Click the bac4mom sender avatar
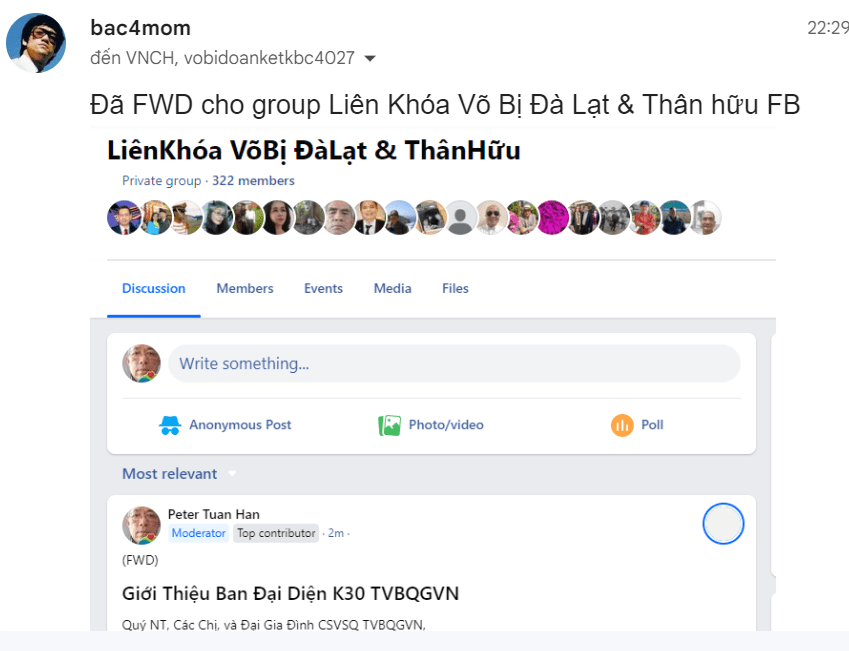The height and width of the screenshot is (651, 849). tap(36, 43)
